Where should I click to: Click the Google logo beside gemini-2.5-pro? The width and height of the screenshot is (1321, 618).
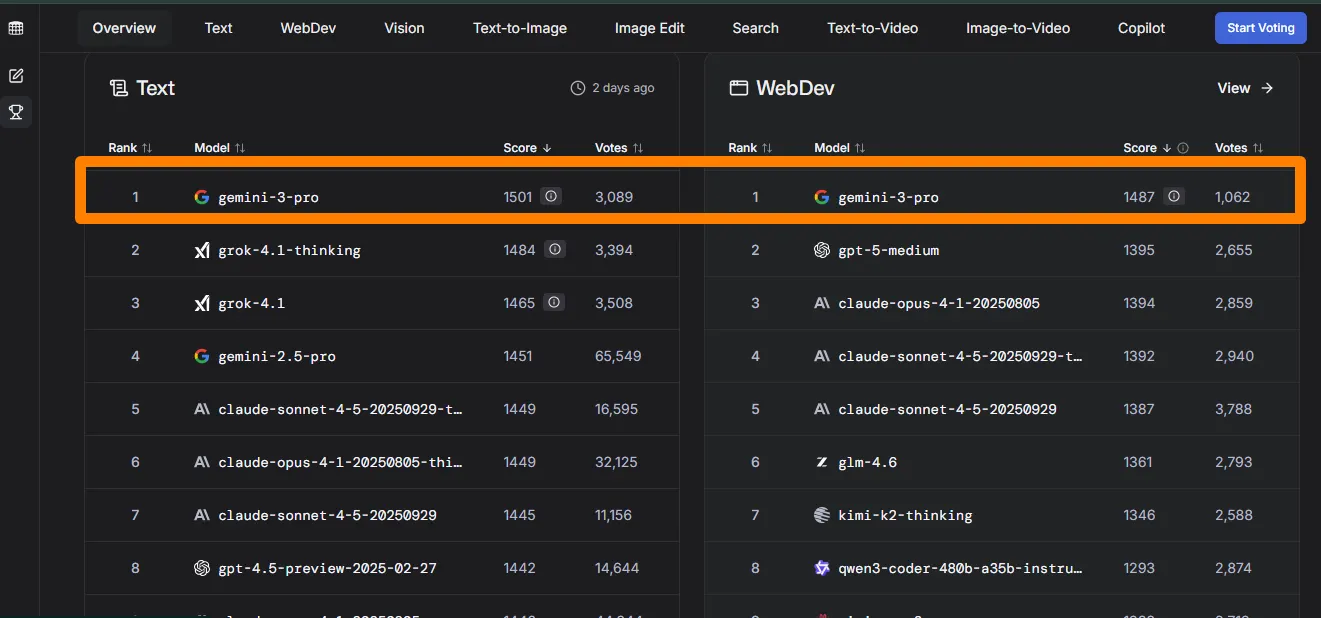point(202,356)
